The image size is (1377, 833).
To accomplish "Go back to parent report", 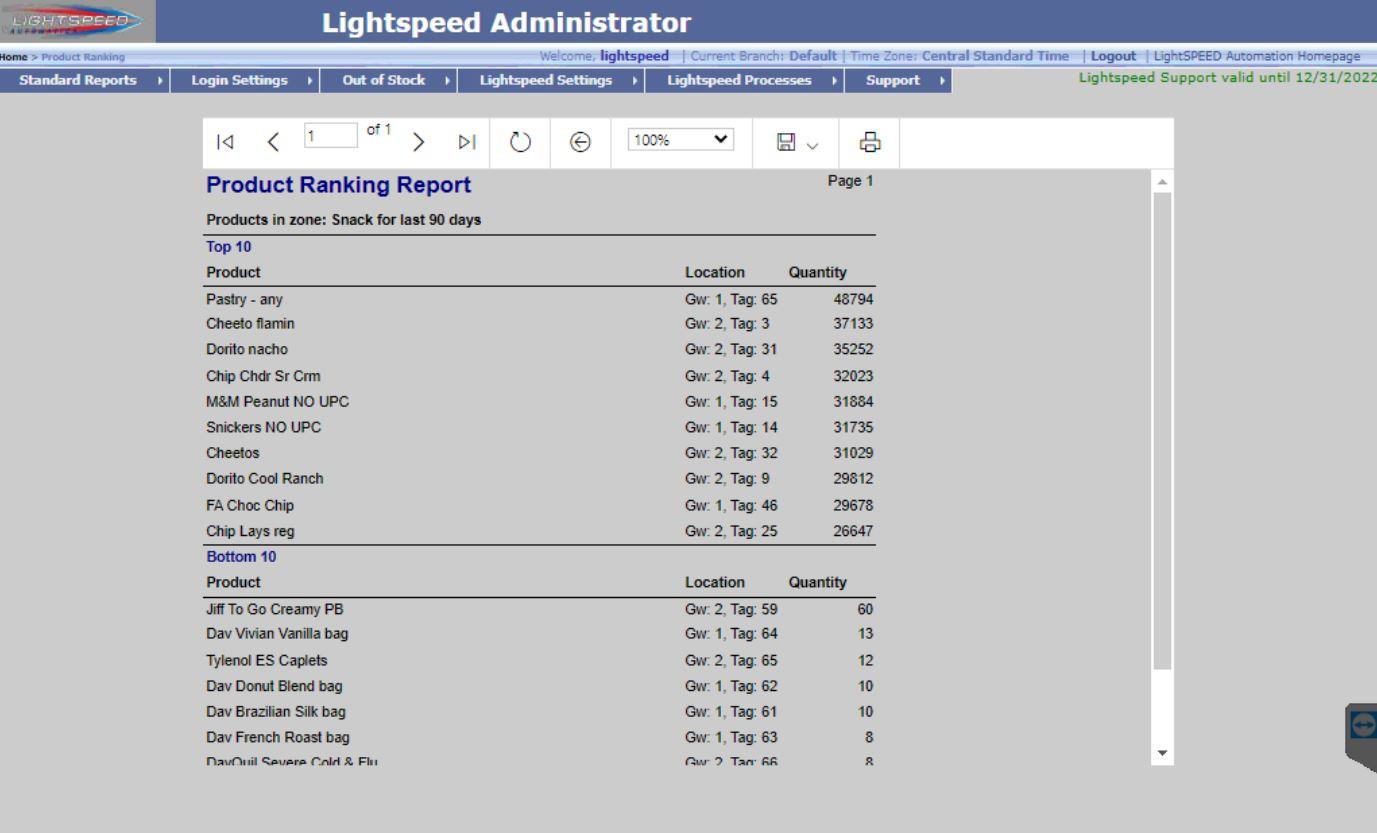I will tap(578, 143).
